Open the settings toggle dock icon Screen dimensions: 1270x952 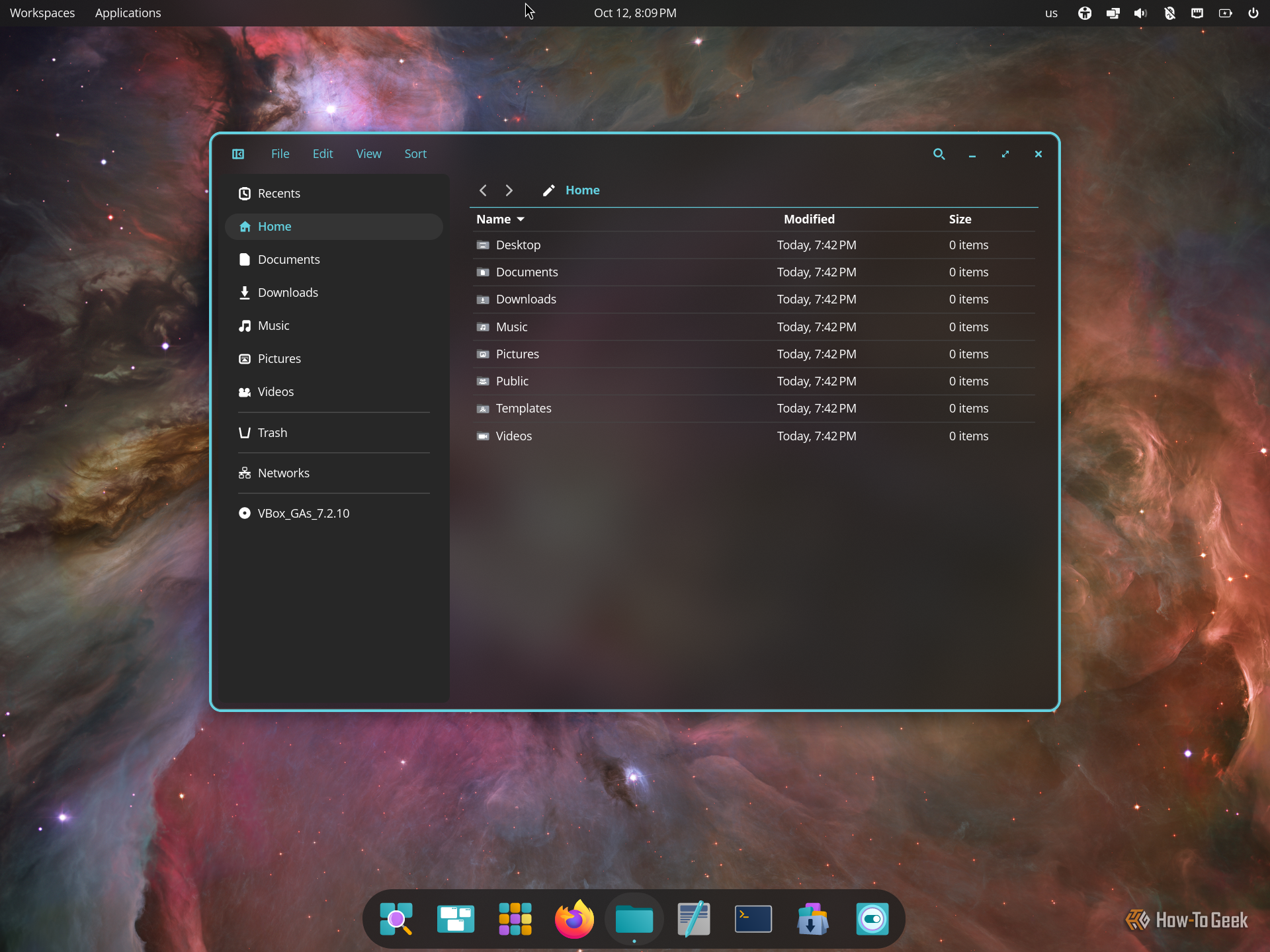pos(872,919)
